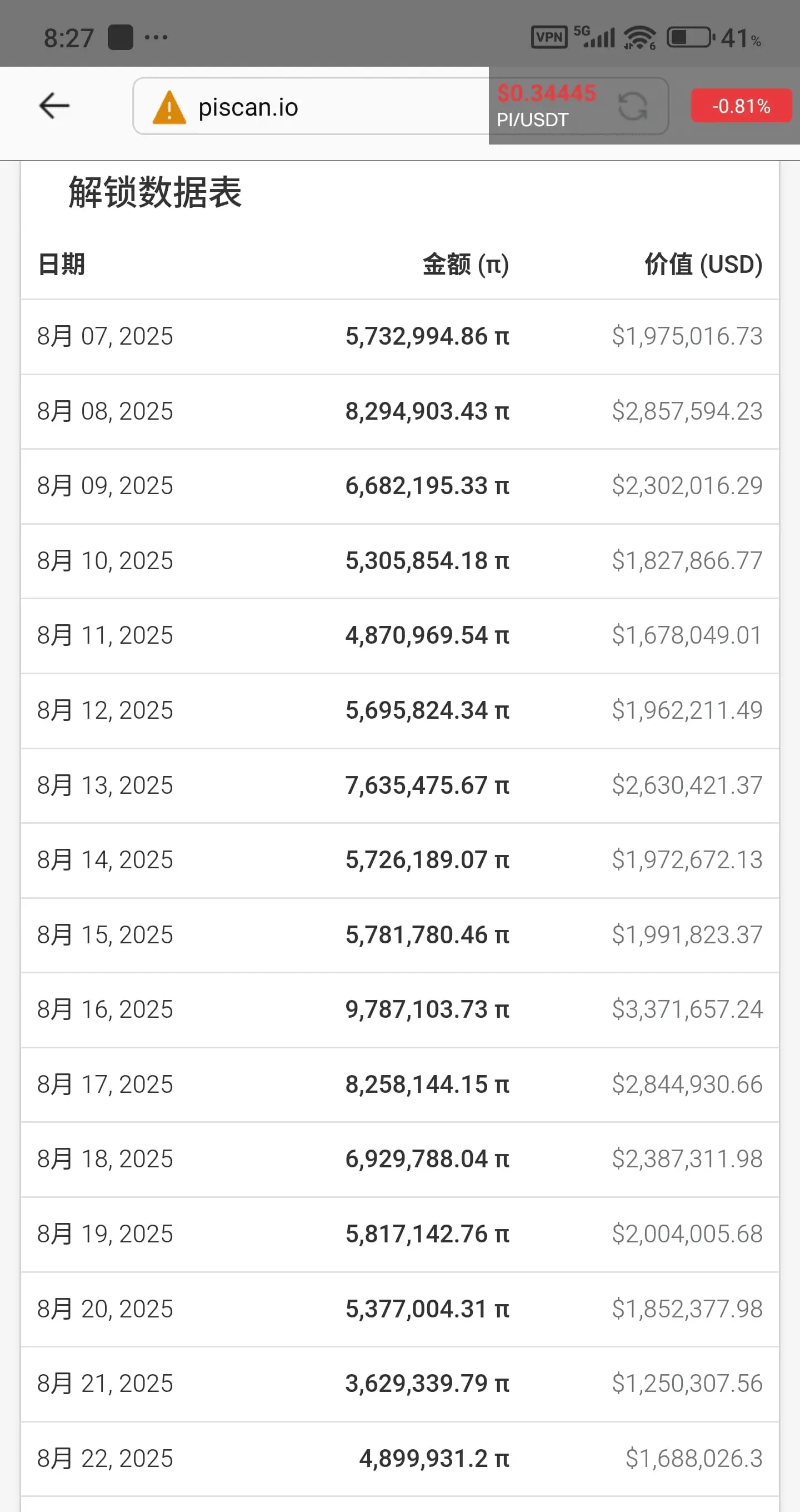Image resolution: width=800 pixels, height=1512 pixels.
Task: Tap the 解锁数据表 table heading
Action: pyautogui.click(x=155, y=192)
